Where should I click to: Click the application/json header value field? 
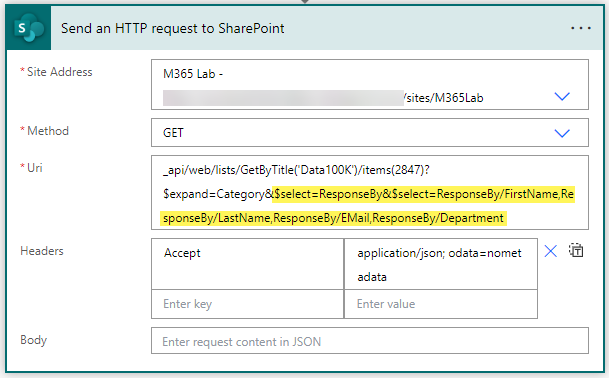441,264
